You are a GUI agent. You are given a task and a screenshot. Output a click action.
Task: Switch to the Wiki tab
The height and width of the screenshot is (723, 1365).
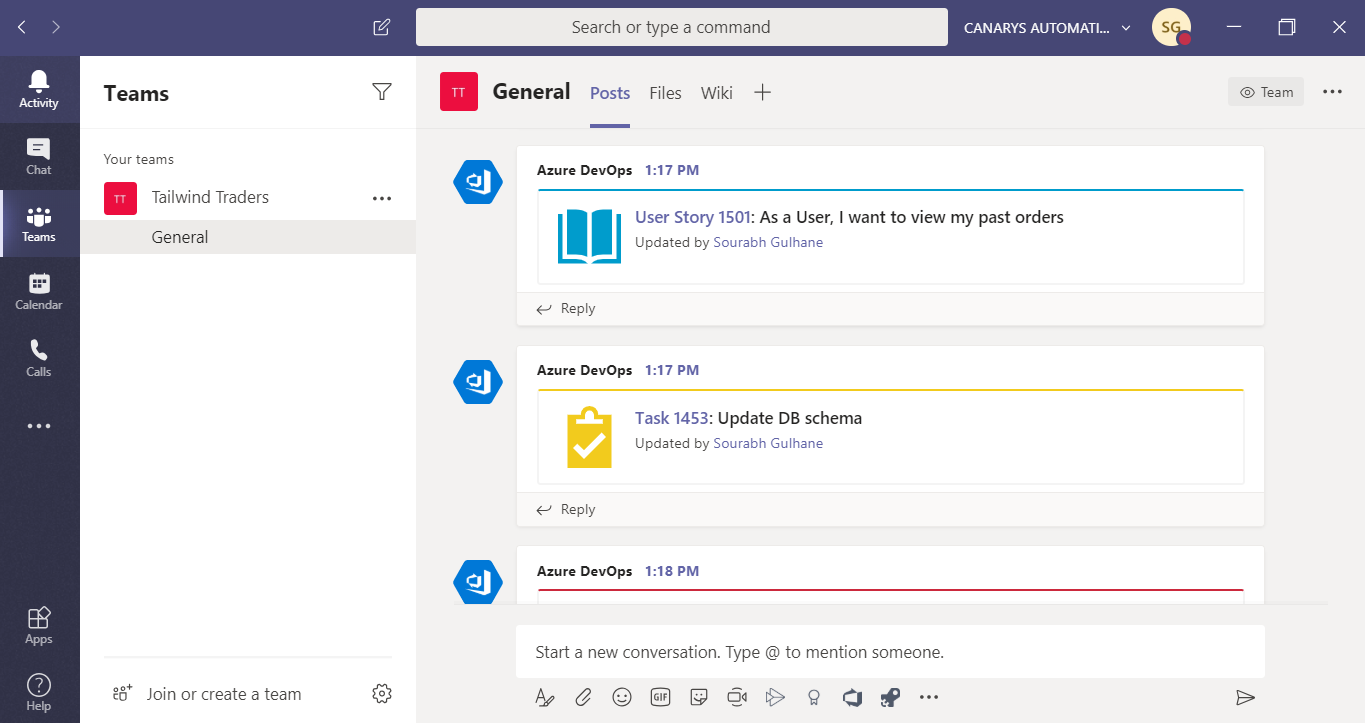pos(716,93)
